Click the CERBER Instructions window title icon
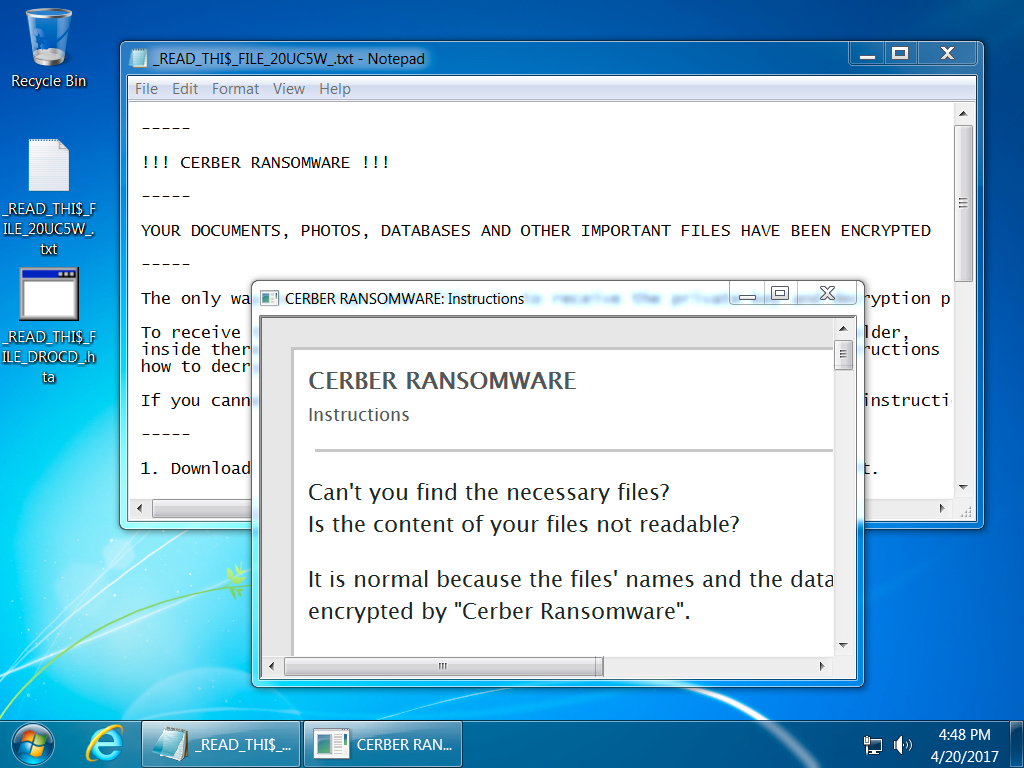Viewport: 1024px width, 768px height. pos(269,298)
